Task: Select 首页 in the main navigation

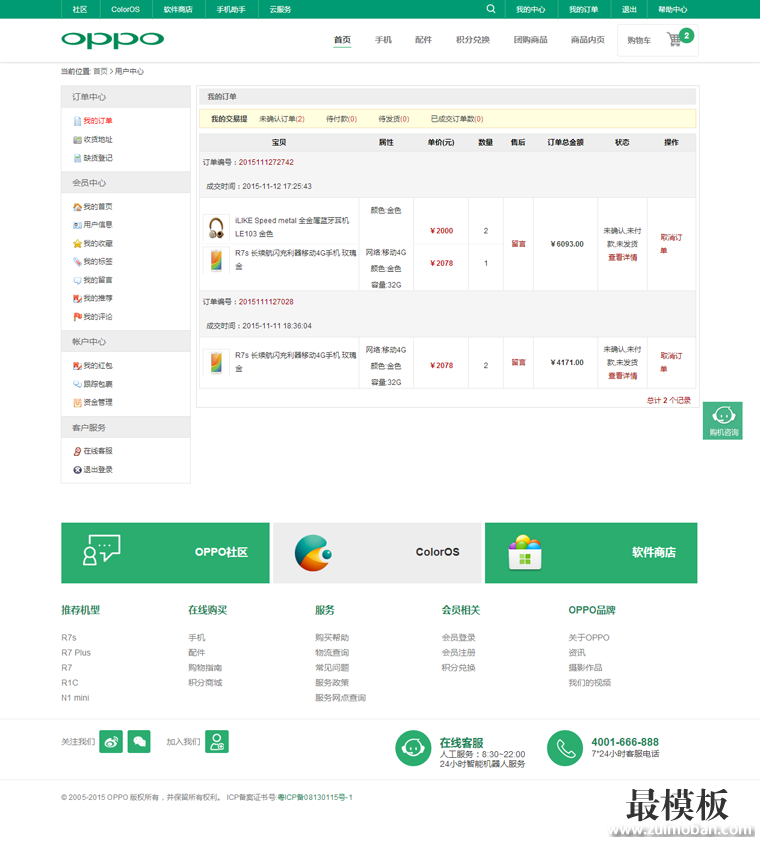Action: coord(342,40)
